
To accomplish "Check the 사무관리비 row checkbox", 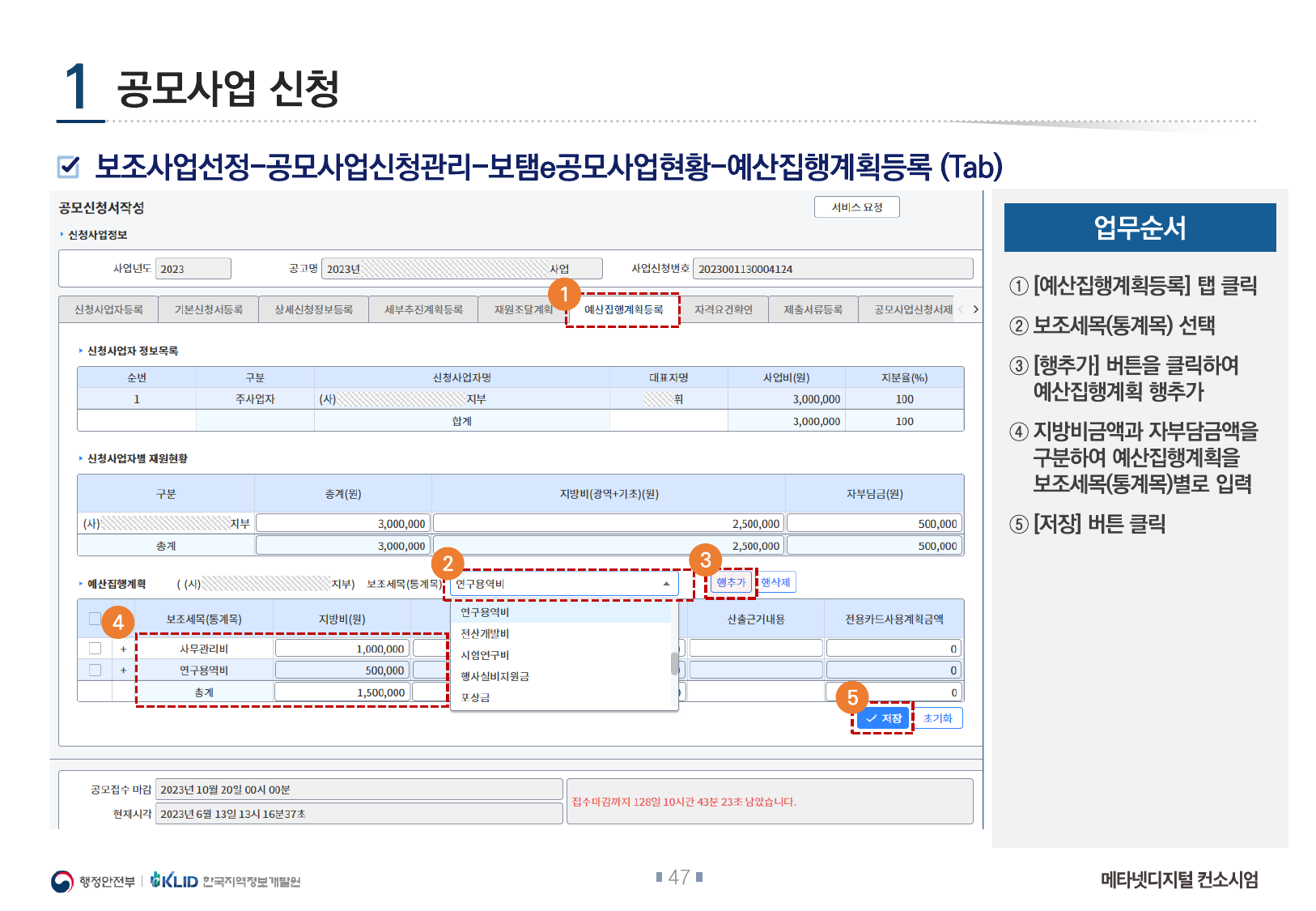I will pos(95,649).
